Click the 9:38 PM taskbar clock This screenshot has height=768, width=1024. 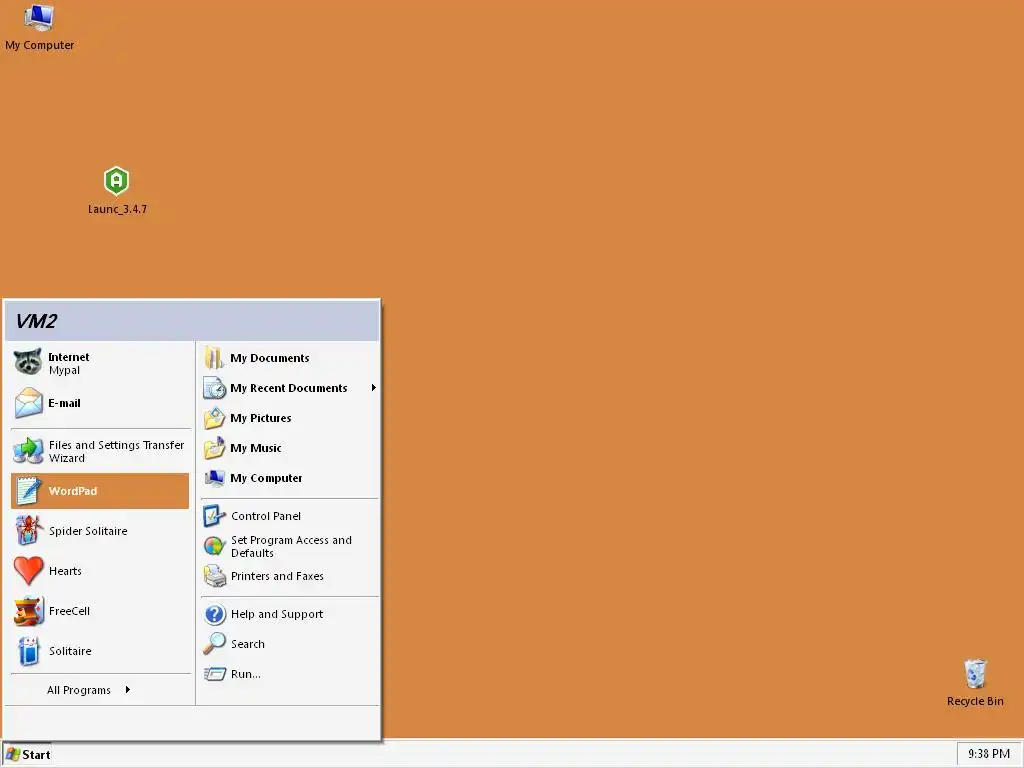click(988, 754)
